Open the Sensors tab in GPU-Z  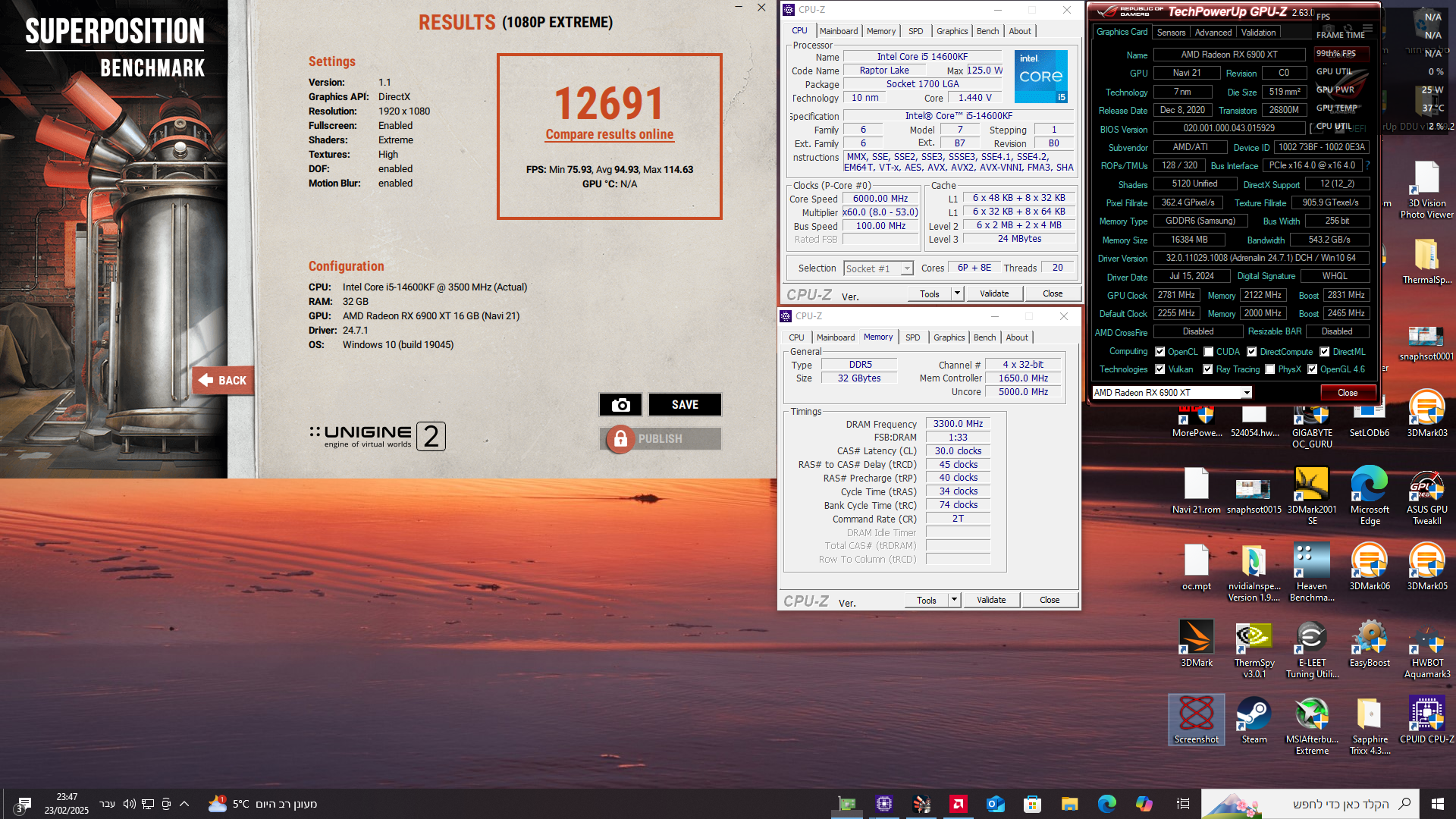coord(1171,33)
